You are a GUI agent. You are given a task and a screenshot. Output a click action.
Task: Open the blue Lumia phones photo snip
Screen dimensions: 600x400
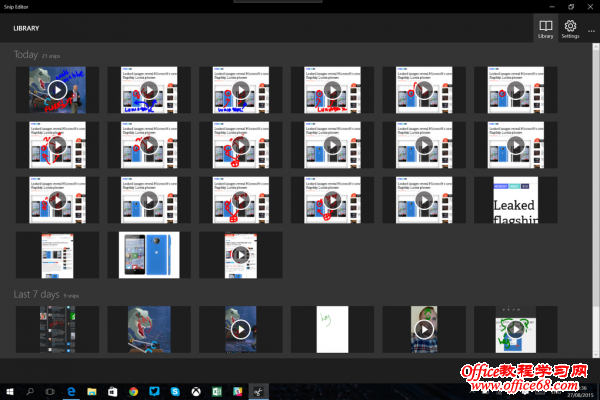149,255
